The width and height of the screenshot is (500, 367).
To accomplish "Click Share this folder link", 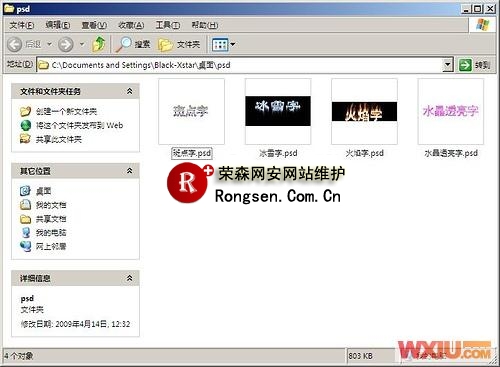I will click(x=59, y=139).
